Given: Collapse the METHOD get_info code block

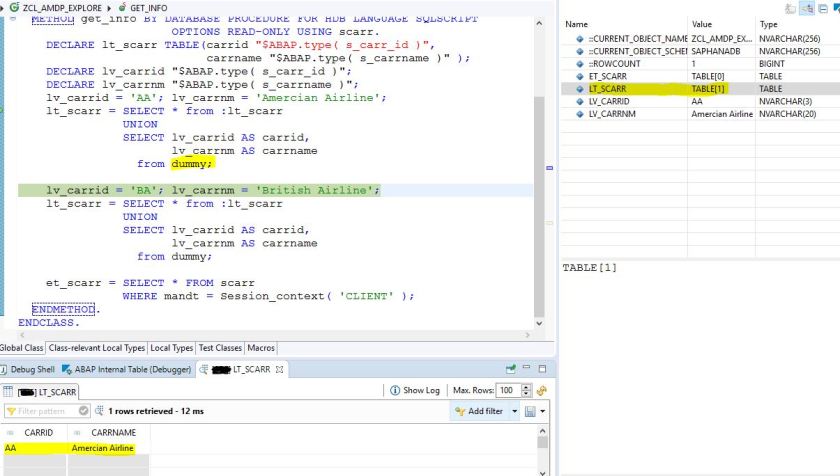Looking at the screenshot, I should [x=12, y=19].
